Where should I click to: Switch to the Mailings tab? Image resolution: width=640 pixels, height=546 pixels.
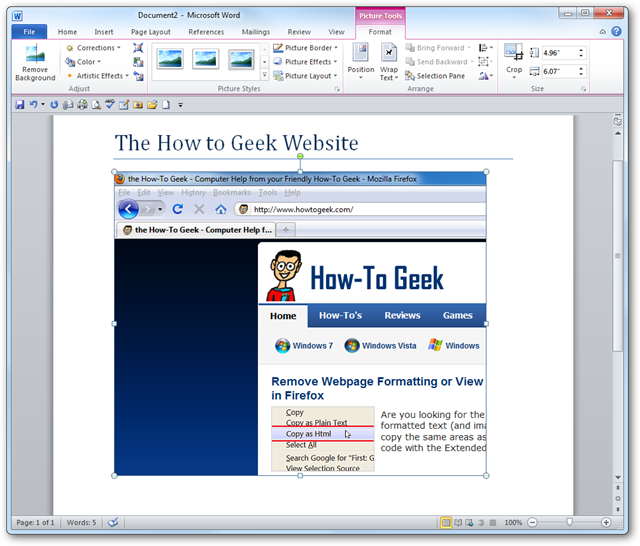pyautogui.click(x=256, y=32)
